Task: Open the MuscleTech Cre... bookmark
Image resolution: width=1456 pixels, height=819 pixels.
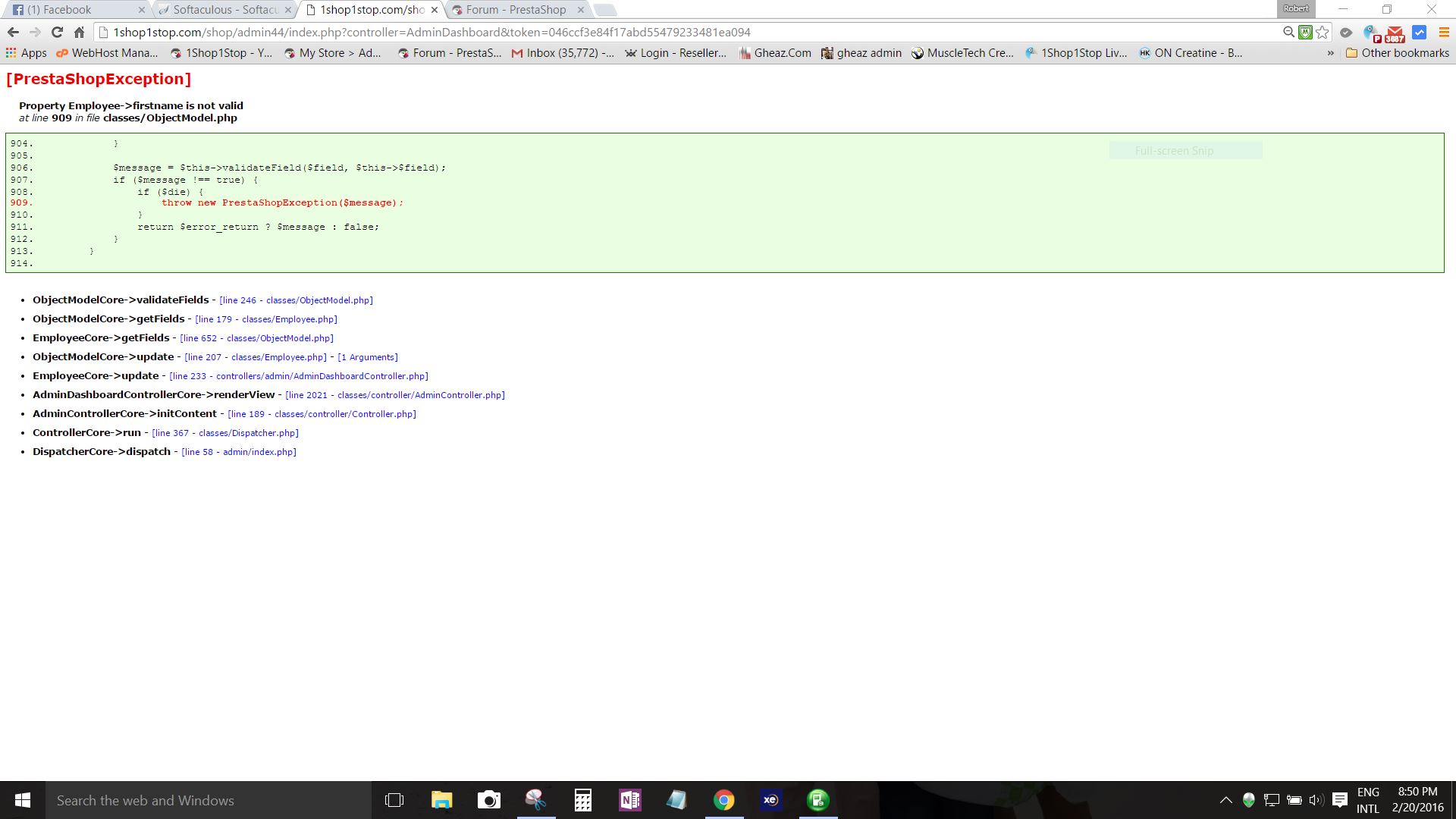Action: (962, 53)
